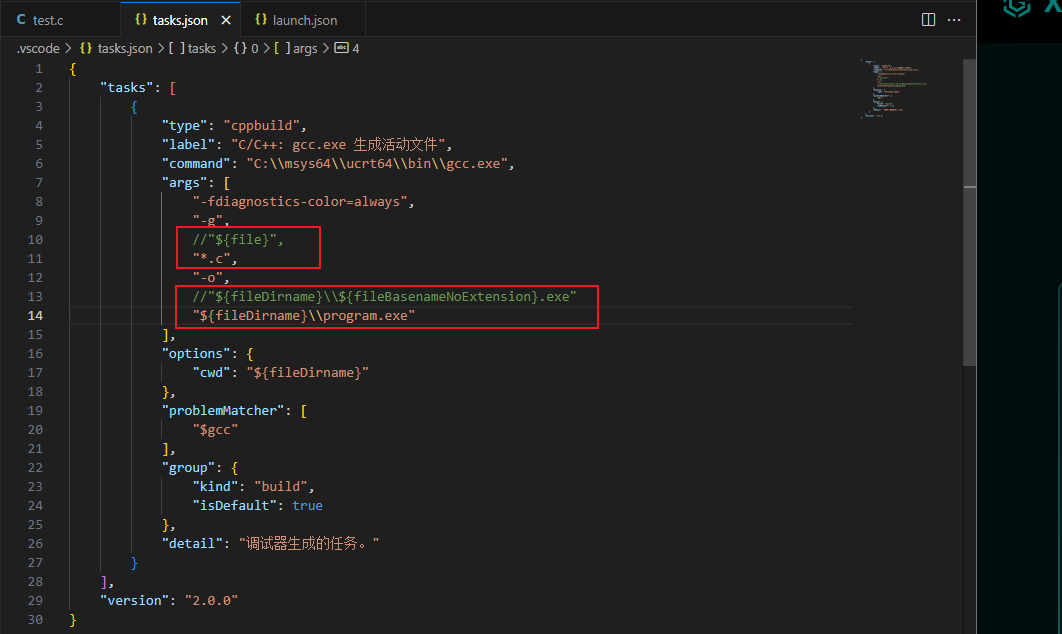The width and height of the screenshot is (1062, 634).
Task: Click the isDefault true value
Action: click(307, 505)
